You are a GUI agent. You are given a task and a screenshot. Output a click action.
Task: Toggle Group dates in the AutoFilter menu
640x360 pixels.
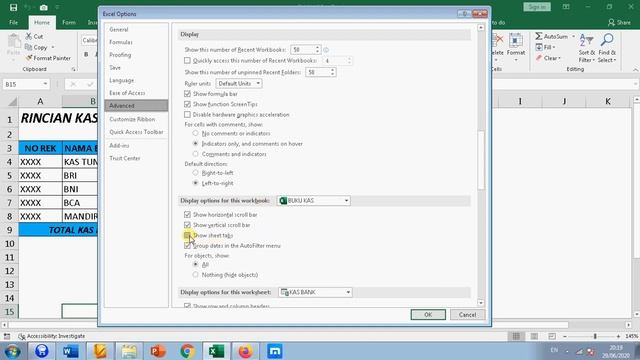[x=187, y=246]
